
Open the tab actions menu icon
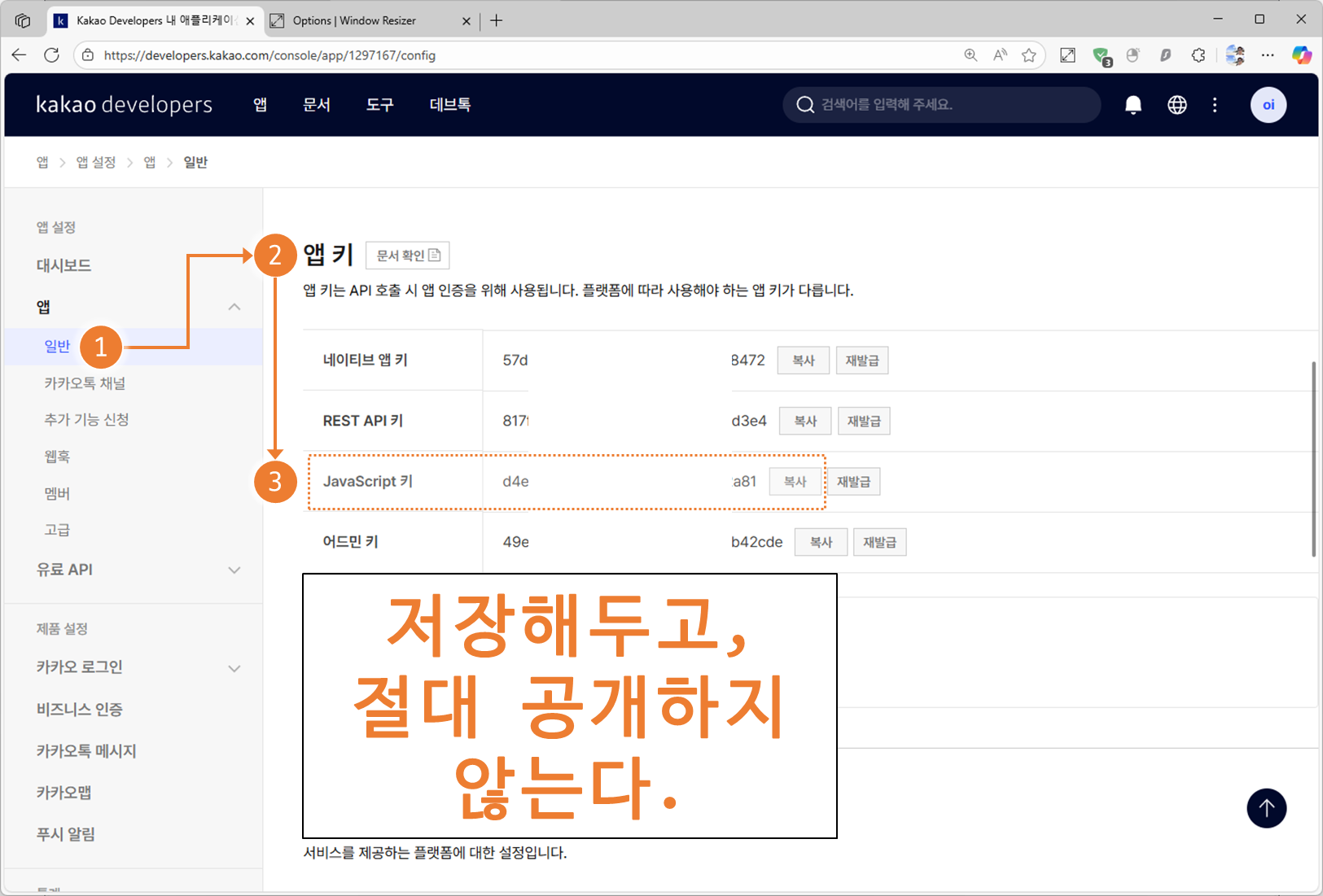(x=23, y=20)
